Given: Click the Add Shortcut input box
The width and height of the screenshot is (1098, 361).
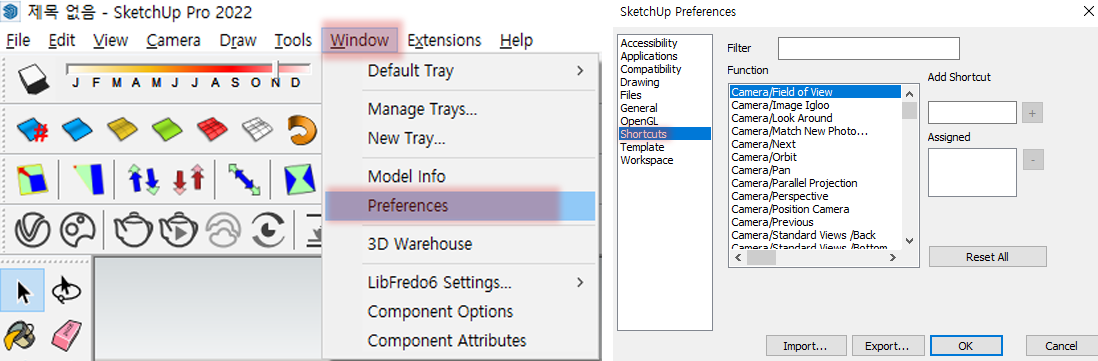Looking at the screenshot, I should click(973, 112).
